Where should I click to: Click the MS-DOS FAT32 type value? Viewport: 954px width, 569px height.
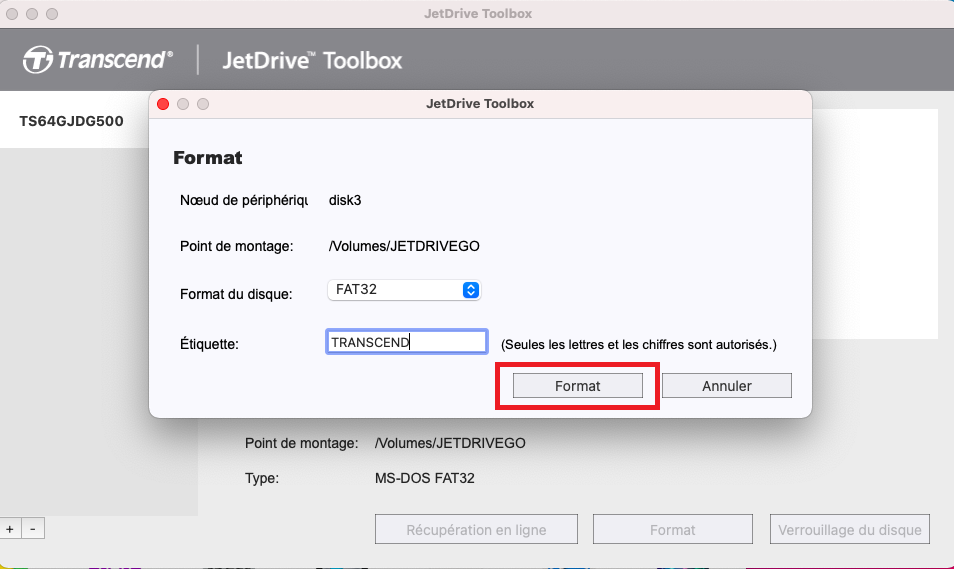pos(425,478)
